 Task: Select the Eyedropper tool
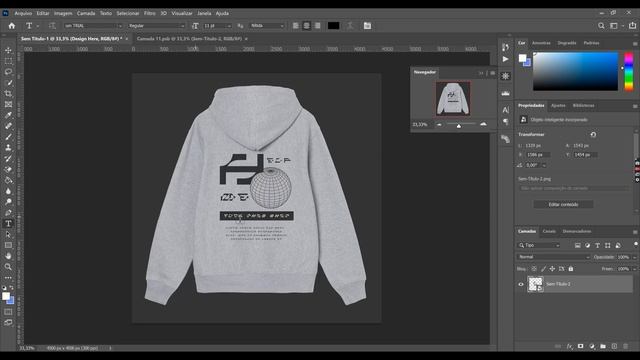click(x=8, y=115)
